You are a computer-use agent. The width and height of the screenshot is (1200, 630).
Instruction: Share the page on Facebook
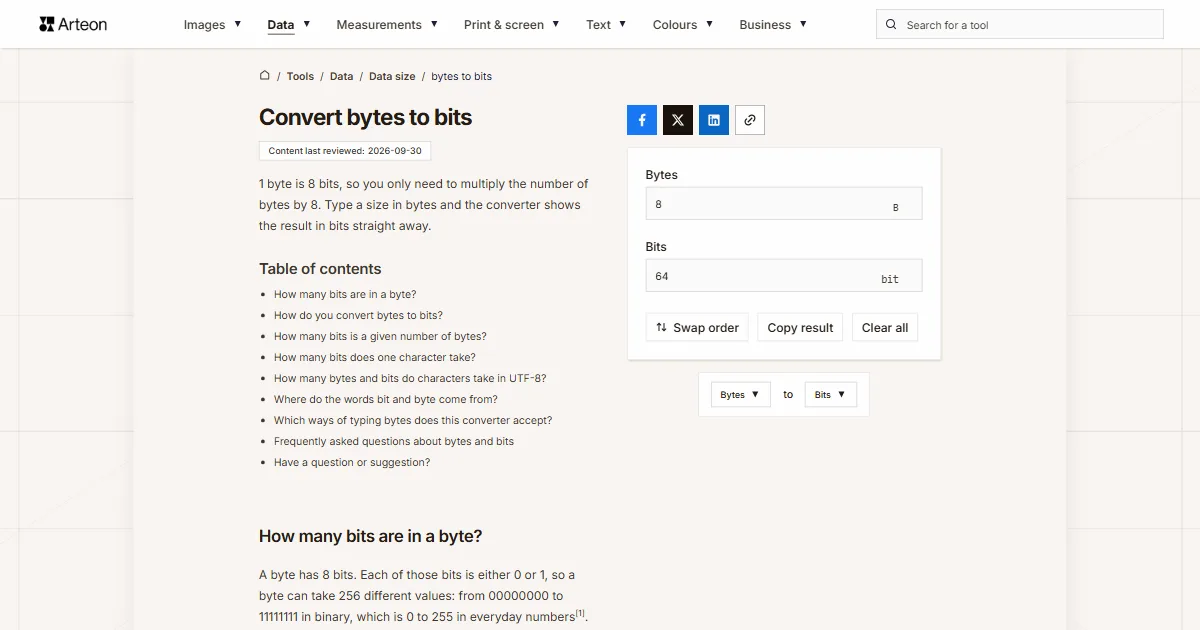(642, 120)
